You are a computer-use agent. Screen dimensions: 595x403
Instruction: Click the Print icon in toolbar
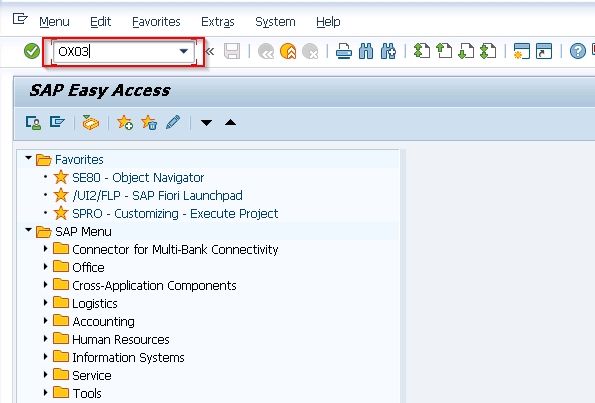344,51
